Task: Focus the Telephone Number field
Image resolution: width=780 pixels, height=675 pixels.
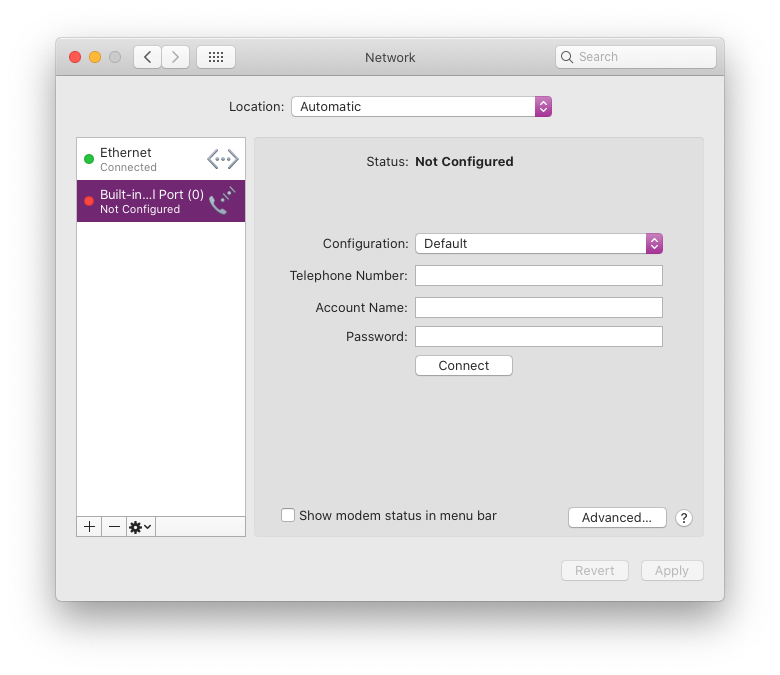Action: 539,276
